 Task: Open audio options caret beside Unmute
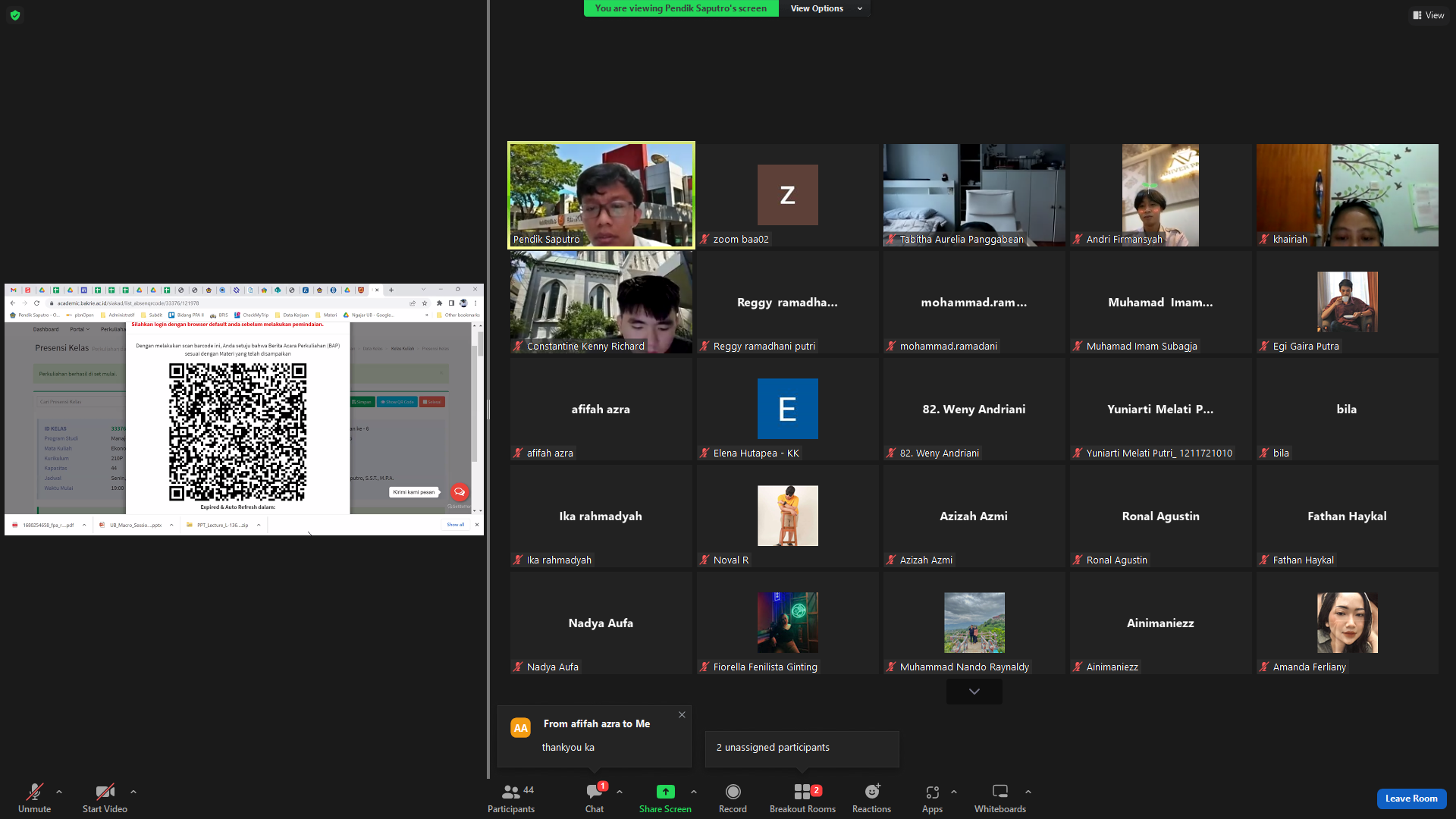click(59, 792)
